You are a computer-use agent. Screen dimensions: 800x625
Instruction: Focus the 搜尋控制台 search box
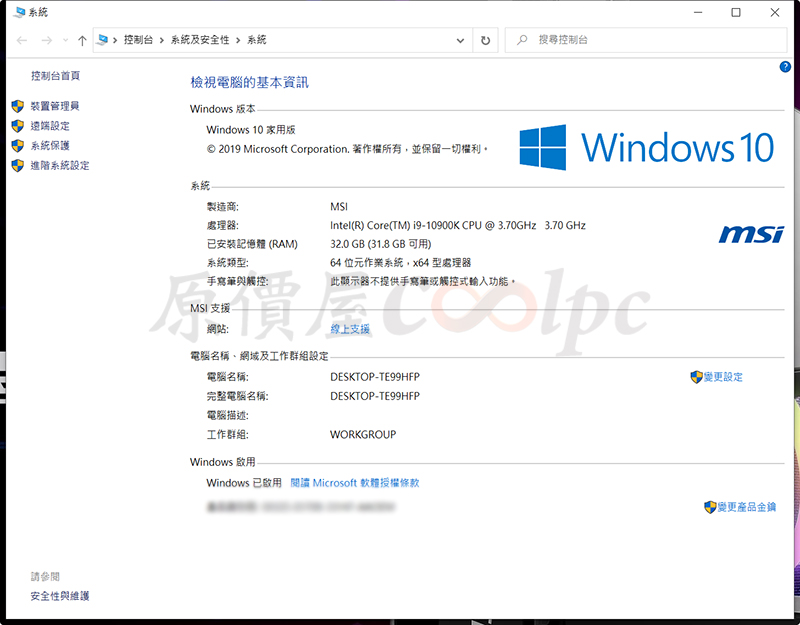coord(646,40)
